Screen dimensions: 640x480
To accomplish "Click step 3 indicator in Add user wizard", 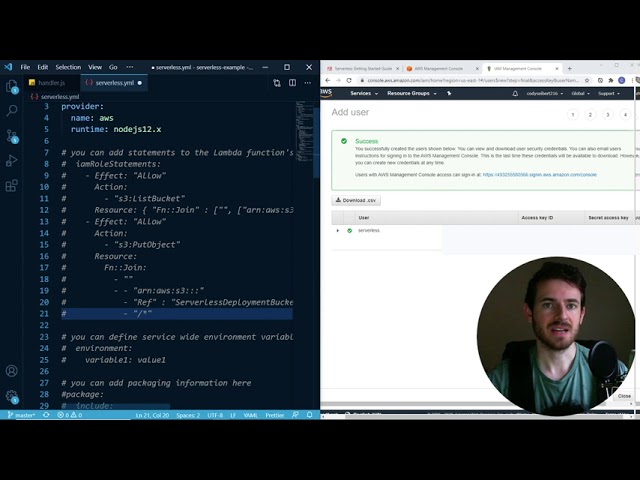I will 608,115.
